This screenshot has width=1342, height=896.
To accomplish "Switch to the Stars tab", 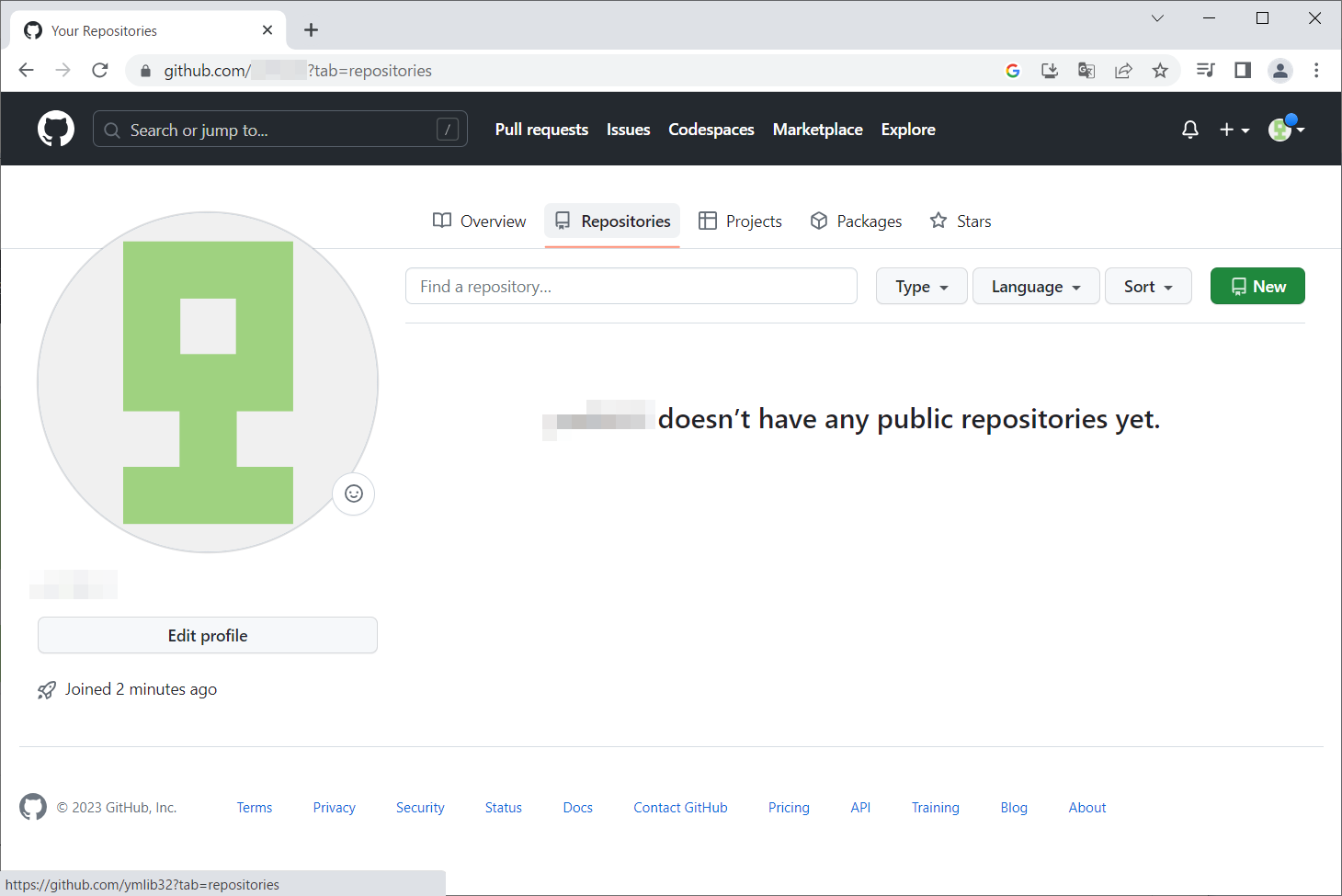I will (x=961, y=221).
